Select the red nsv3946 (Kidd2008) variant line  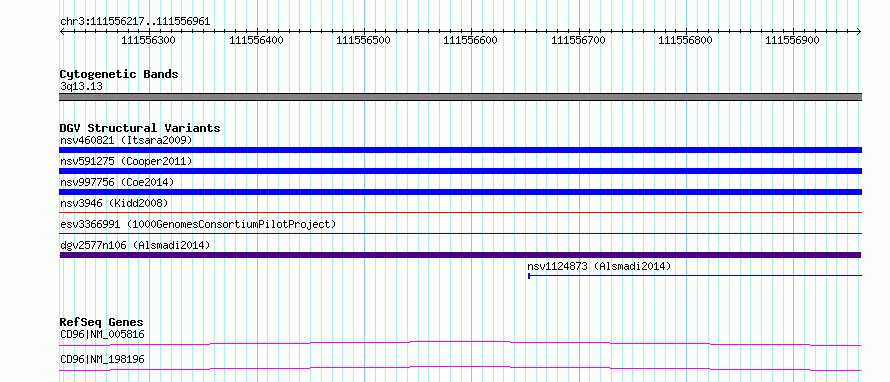tap(460, 212)
